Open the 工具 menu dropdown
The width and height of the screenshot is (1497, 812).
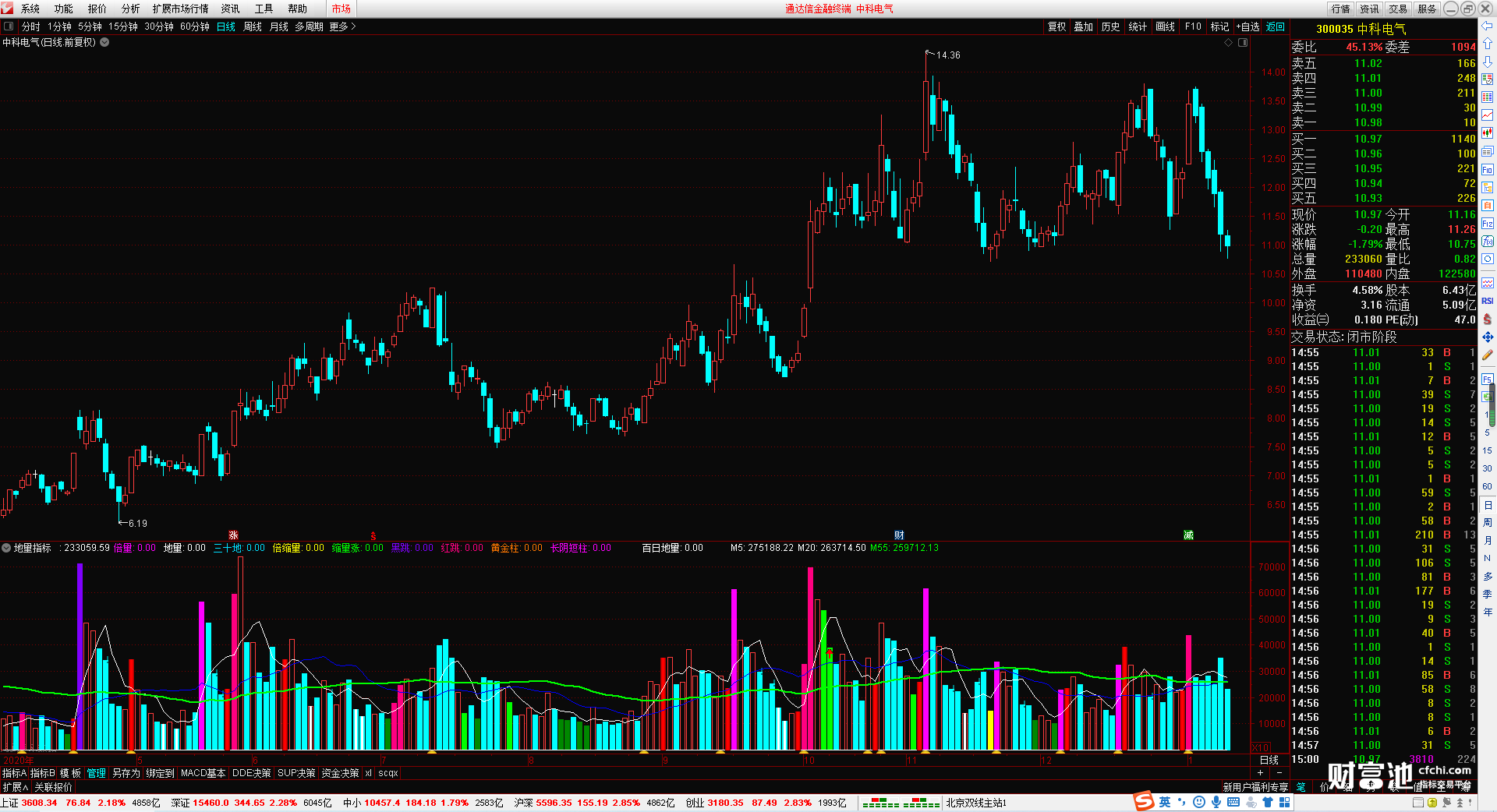pos(264,9)
